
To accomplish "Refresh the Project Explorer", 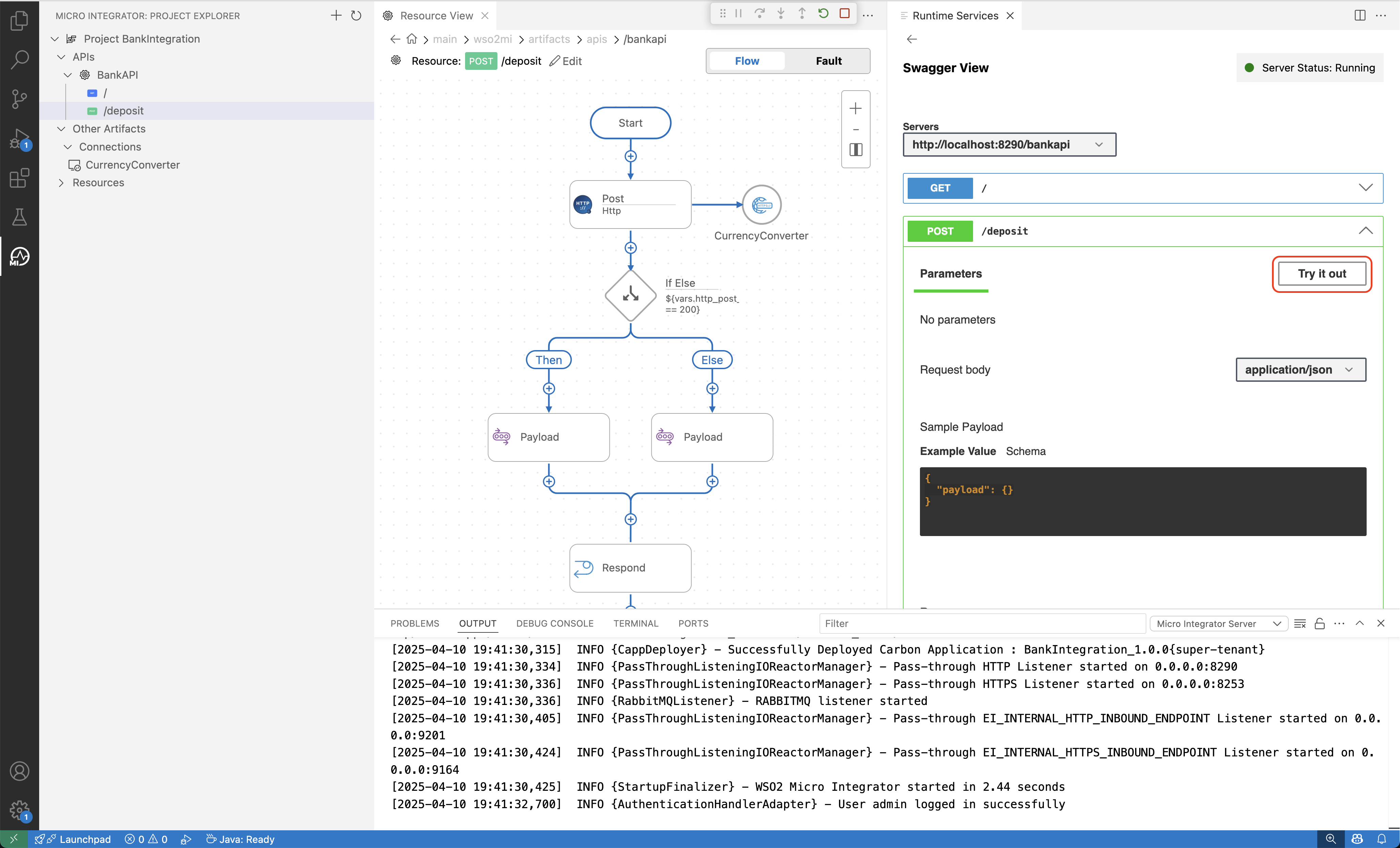I will pos(356,15).
